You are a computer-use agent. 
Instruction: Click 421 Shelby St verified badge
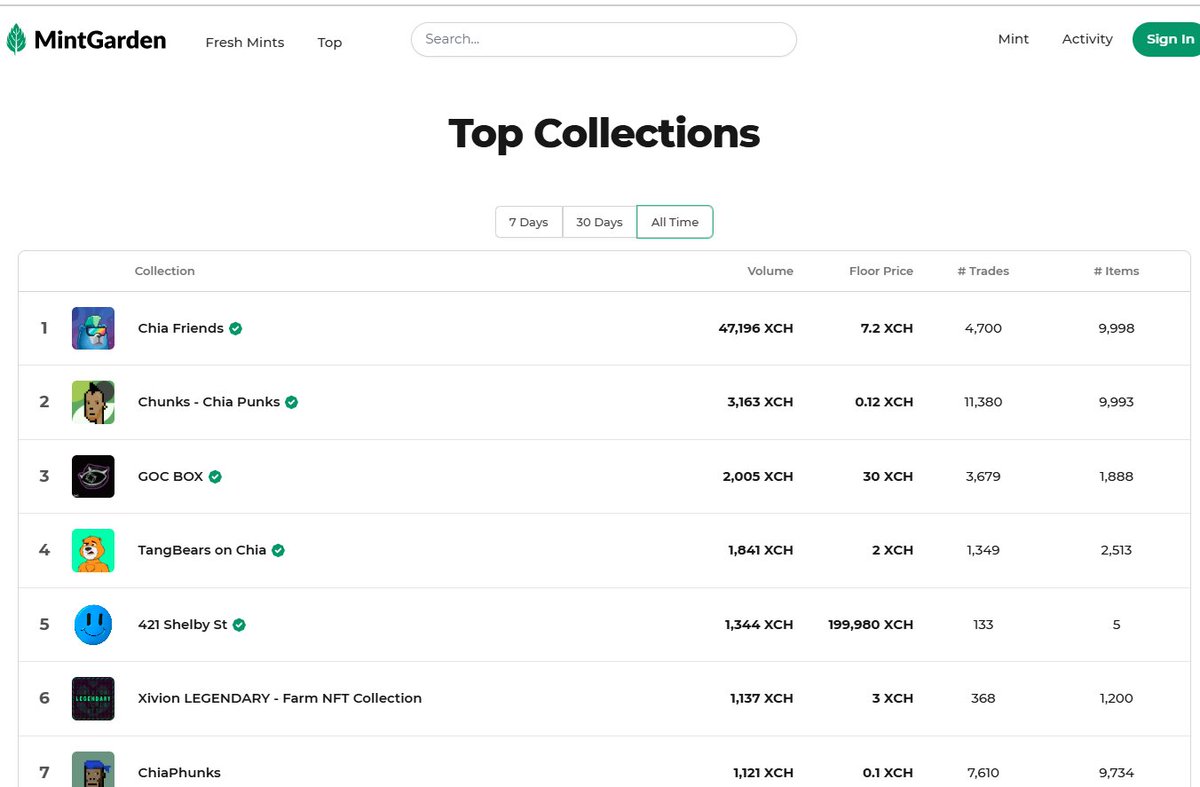pos(239,624)
